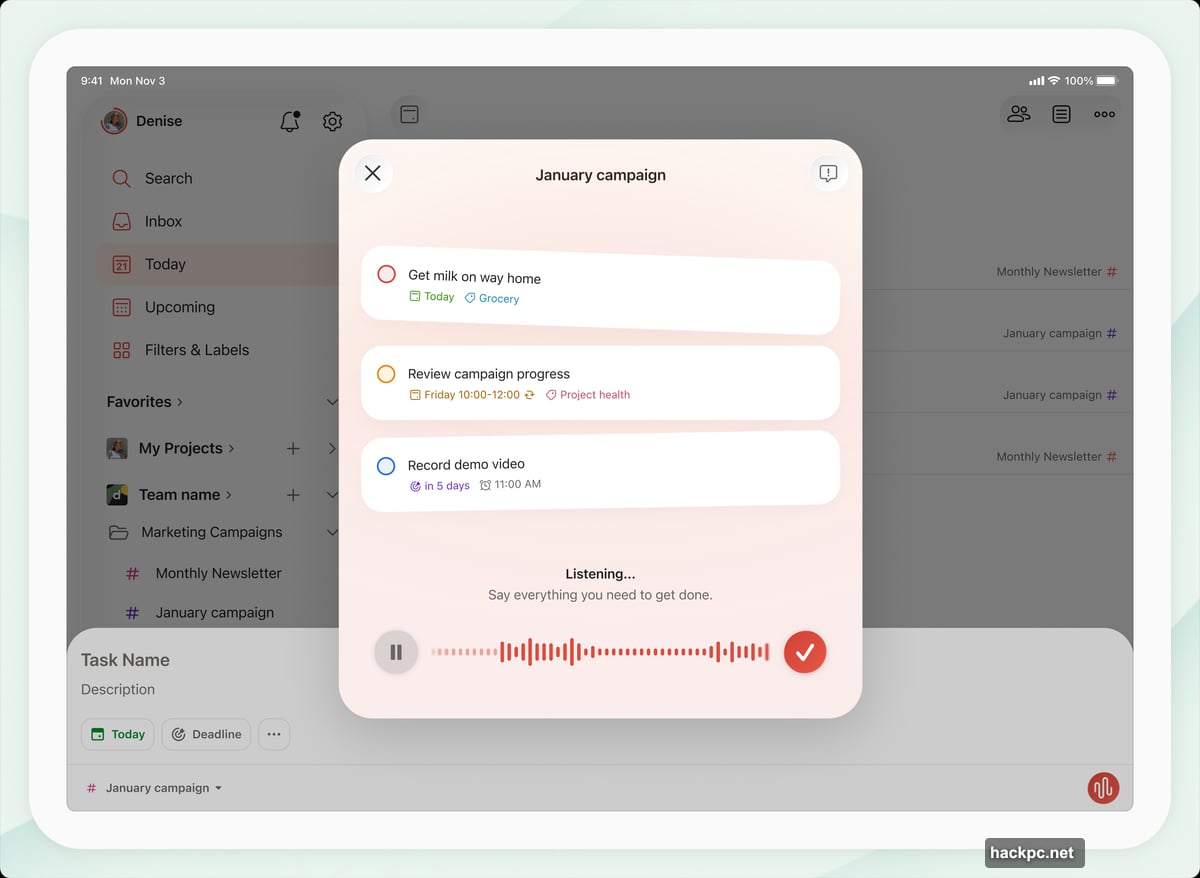The height and width of the screenshot is (878, 1200).
Task: Open the three-dot more menu in top bar
Action: pos(1104,114)
